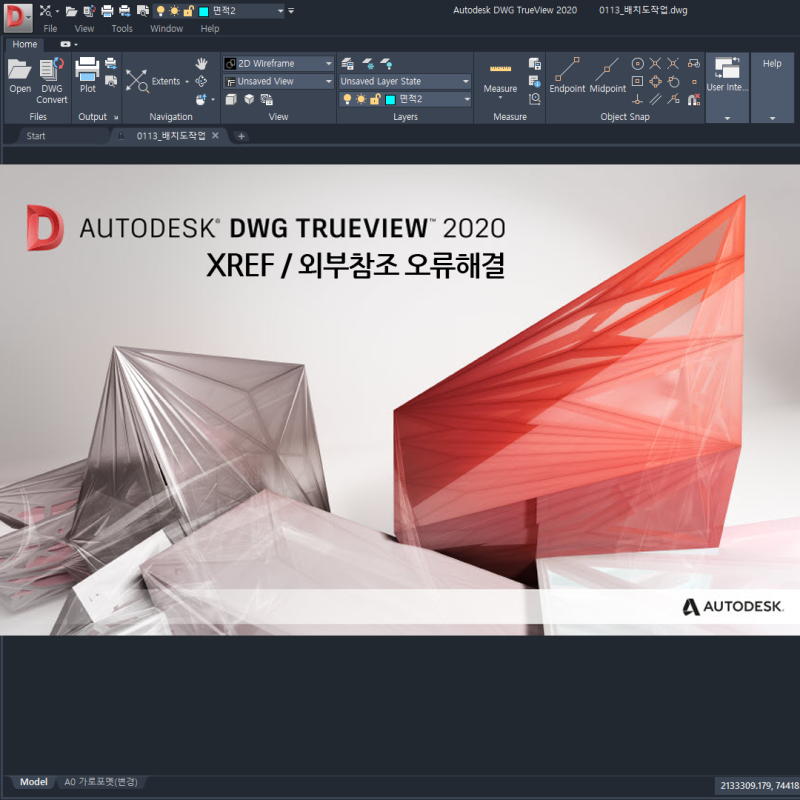Click the Open folder icon in Files panel
This screenshot has width=800, height=800.
(20, 70)
